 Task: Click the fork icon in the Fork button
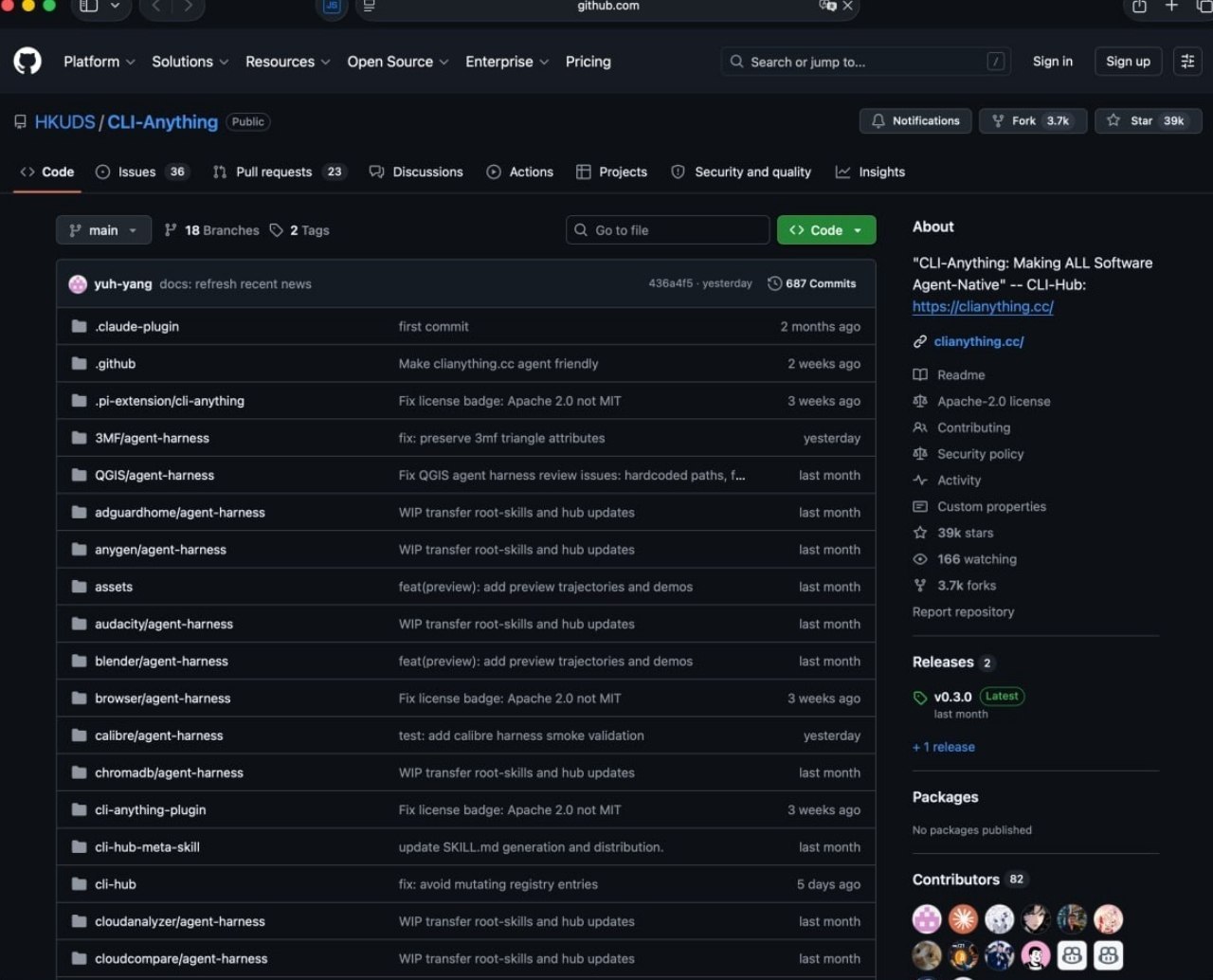[x=998, y=121]
